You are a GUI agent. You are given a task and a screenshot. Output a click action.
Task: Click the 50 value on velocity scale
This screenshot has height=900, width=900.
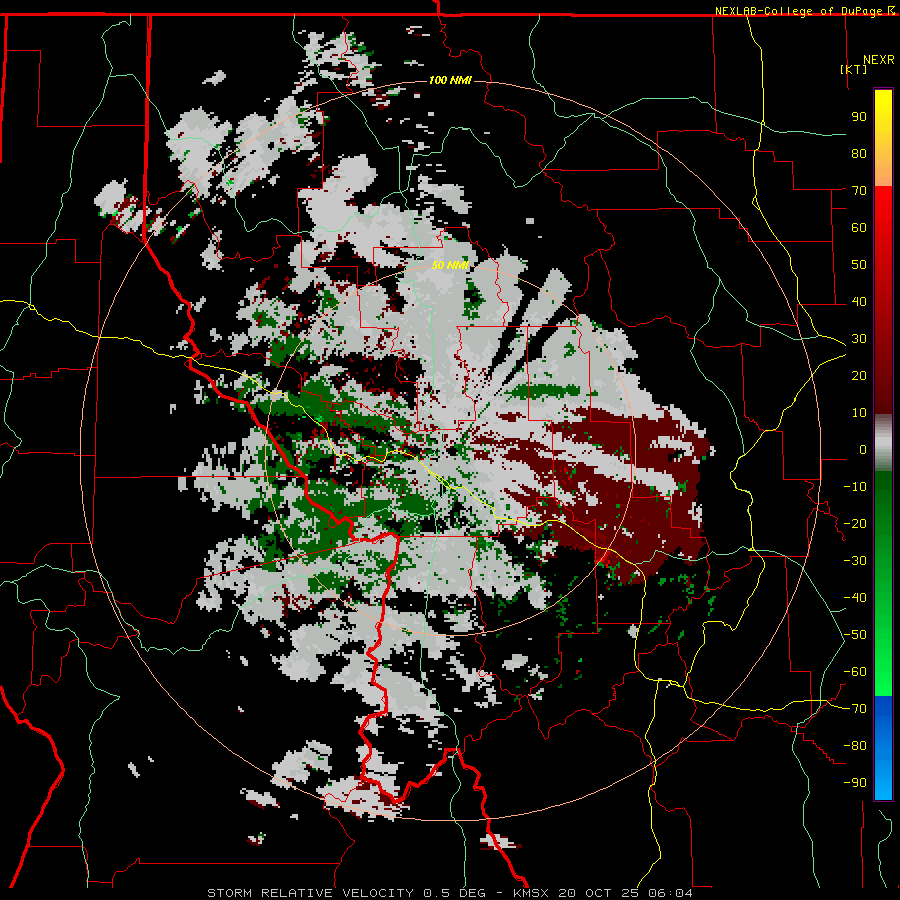coord(859,265)
